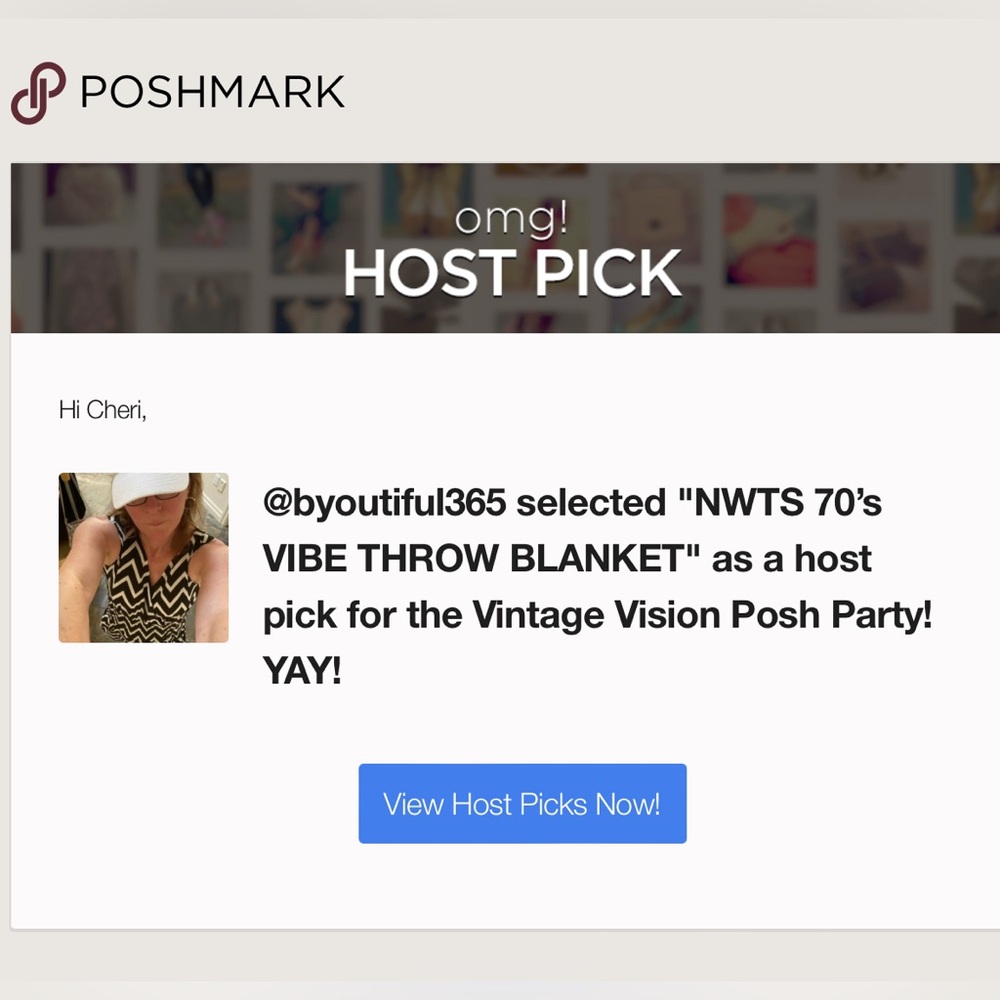
Task: Click the 'as a host' text
Action: tap(791, 559)
